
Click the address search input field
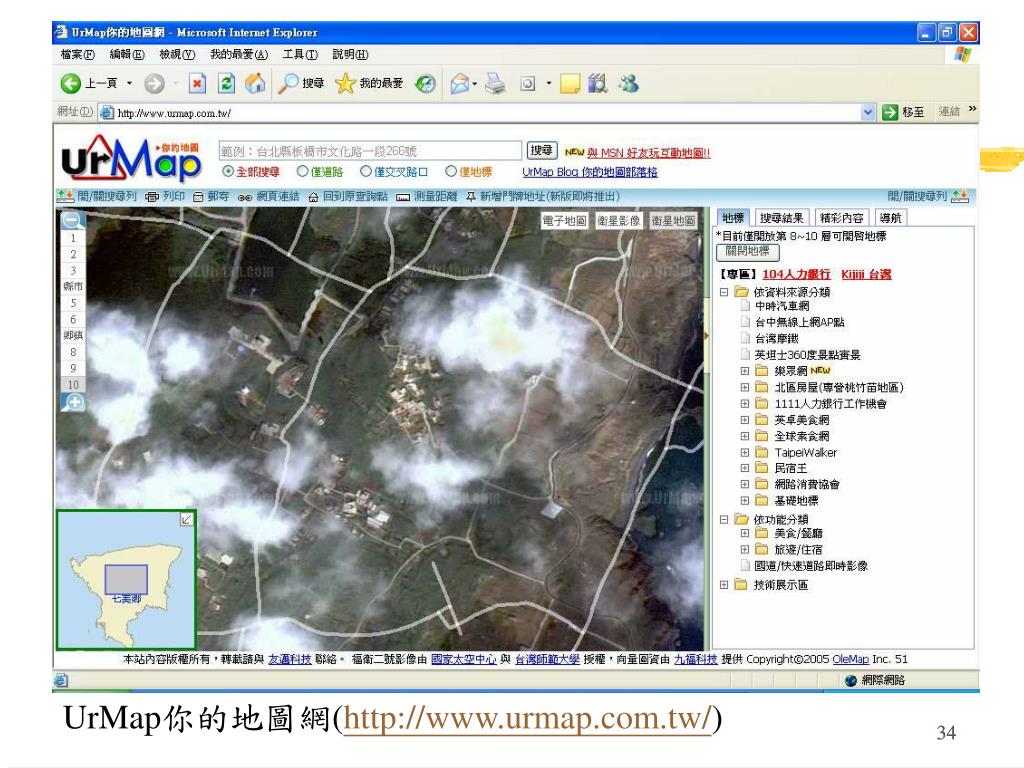pos(370,151)
